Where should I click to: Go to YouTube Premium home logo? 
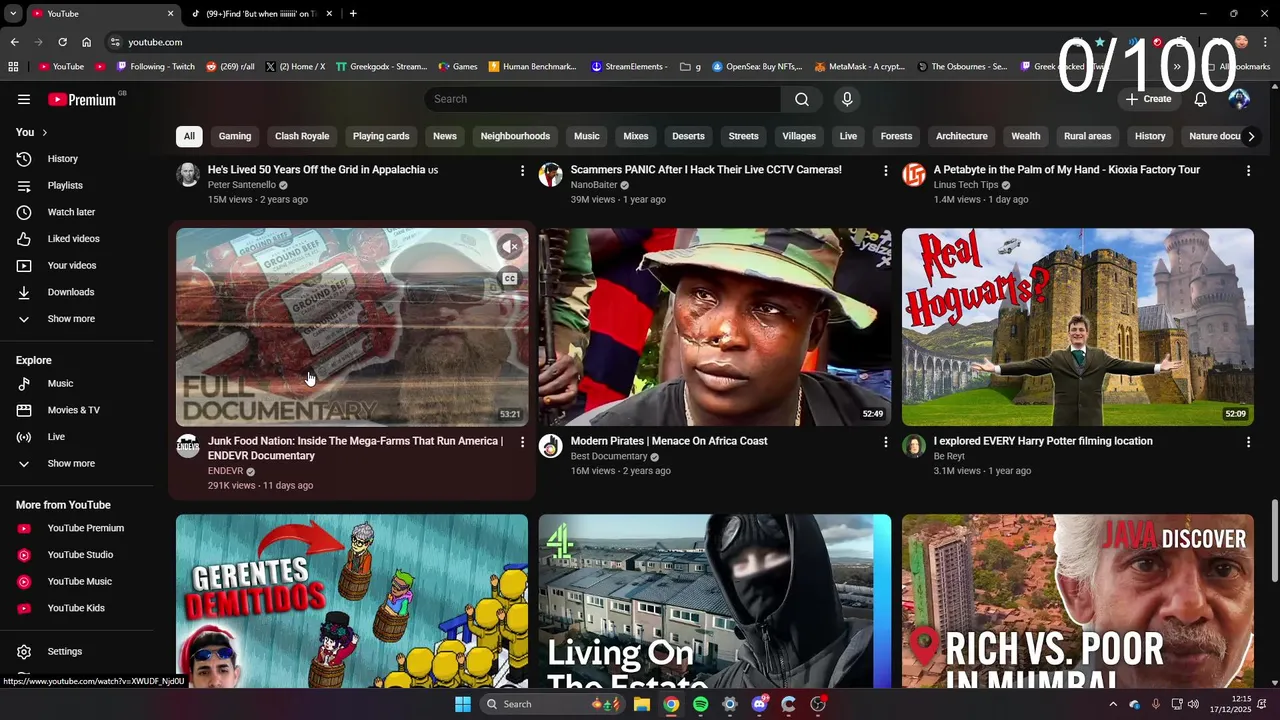click(82, 99)
